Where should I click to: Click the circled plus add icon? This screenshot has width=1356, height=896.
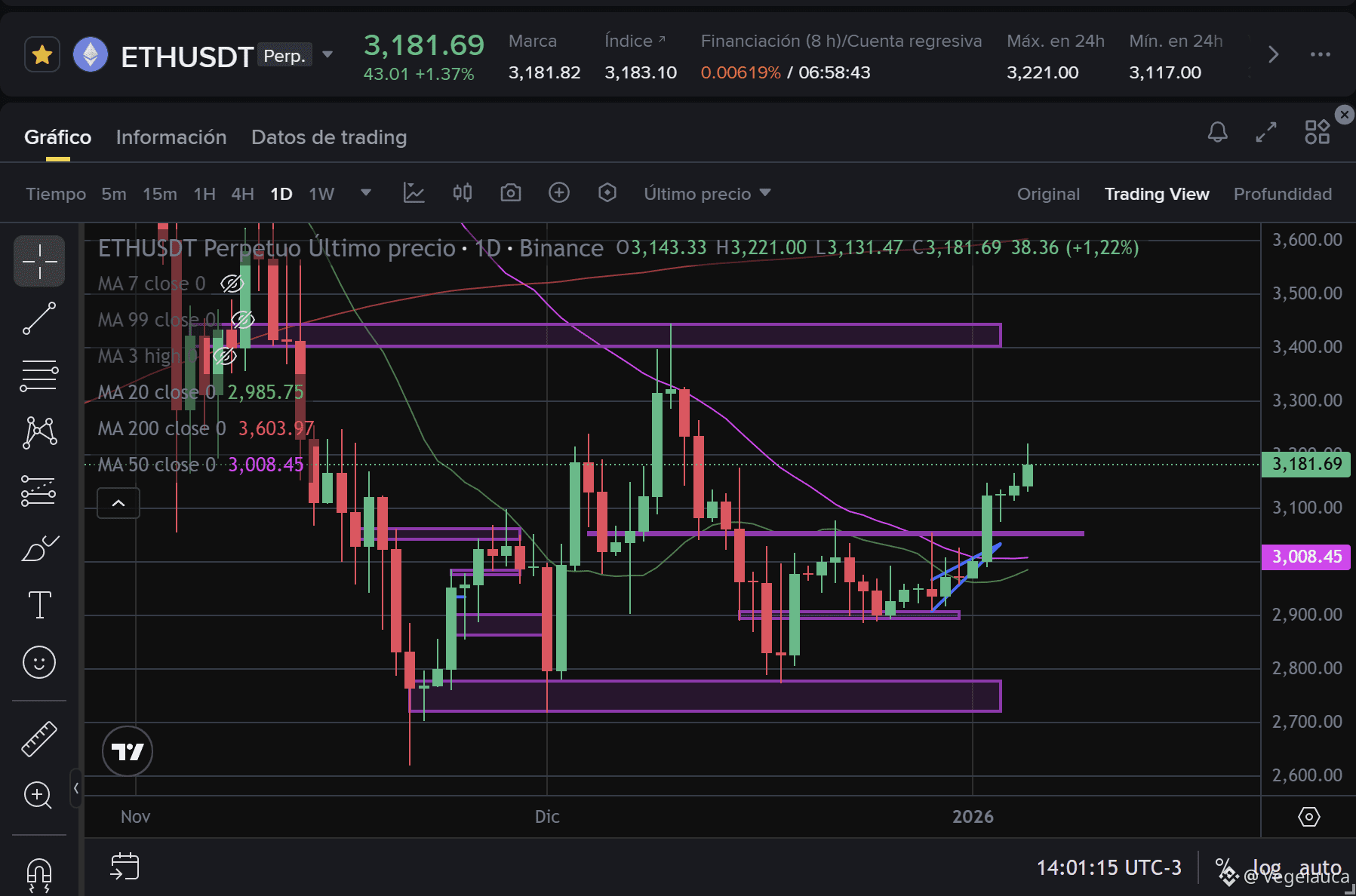point(559,193)
